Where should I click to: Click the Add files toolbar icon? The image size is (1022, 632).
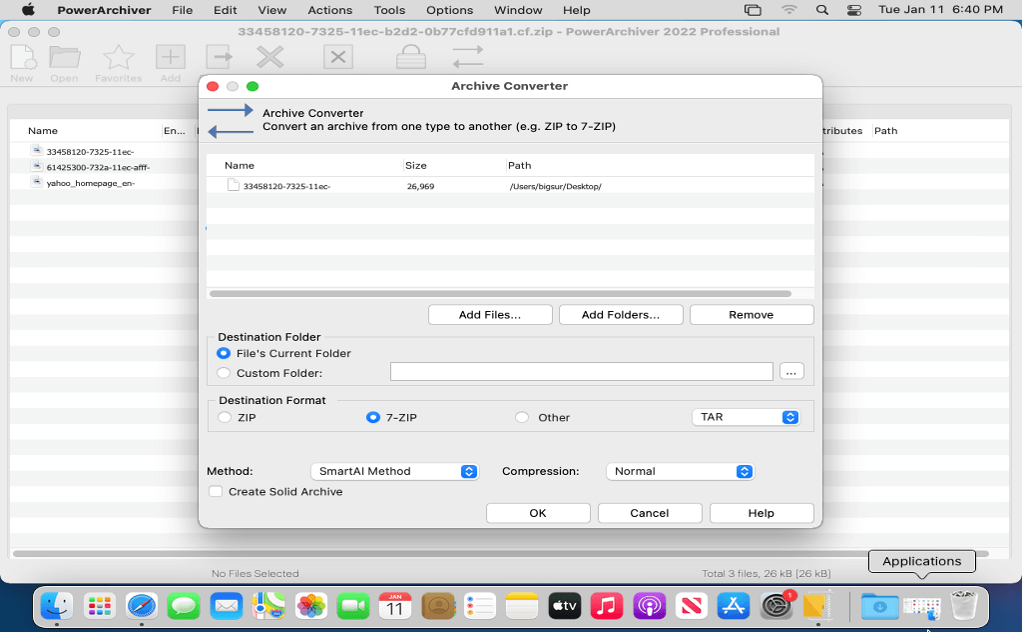pos(170,57)
